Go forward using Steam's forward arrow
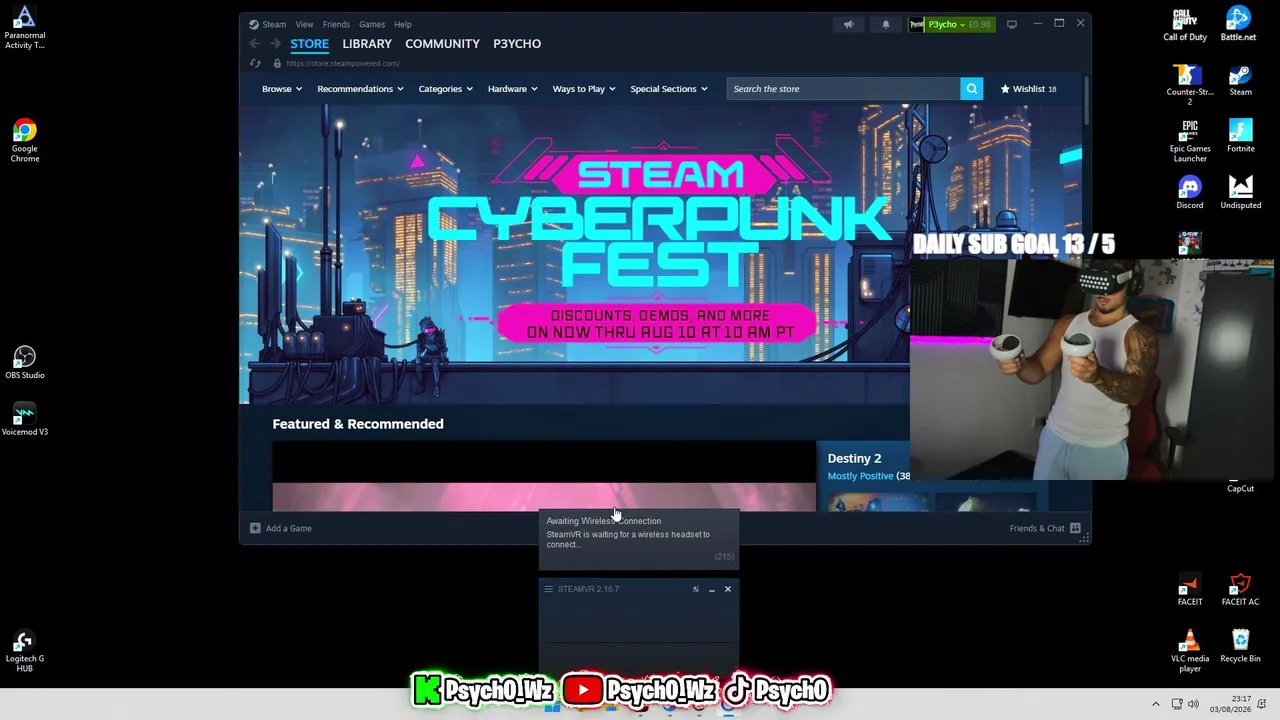 (275, 44)
